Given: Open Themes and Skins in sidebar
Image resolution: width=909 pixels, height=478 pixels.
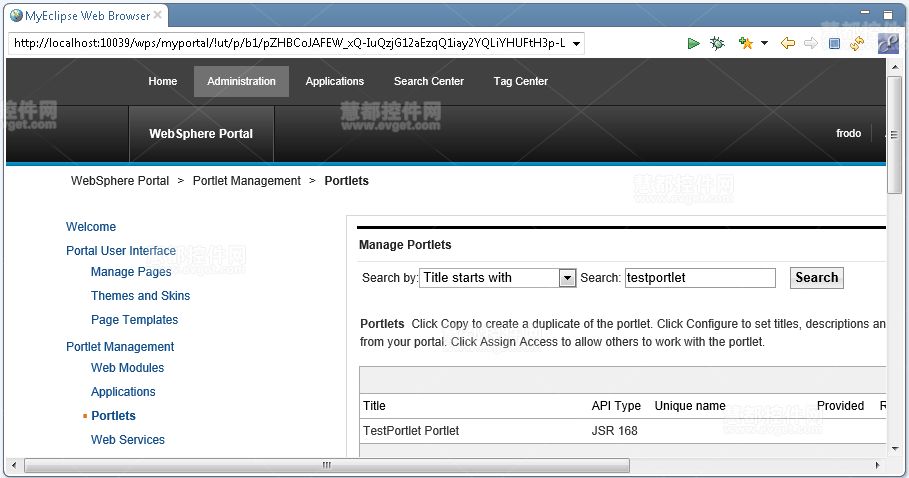Looking at the screenshot, I should coord(140,295).
